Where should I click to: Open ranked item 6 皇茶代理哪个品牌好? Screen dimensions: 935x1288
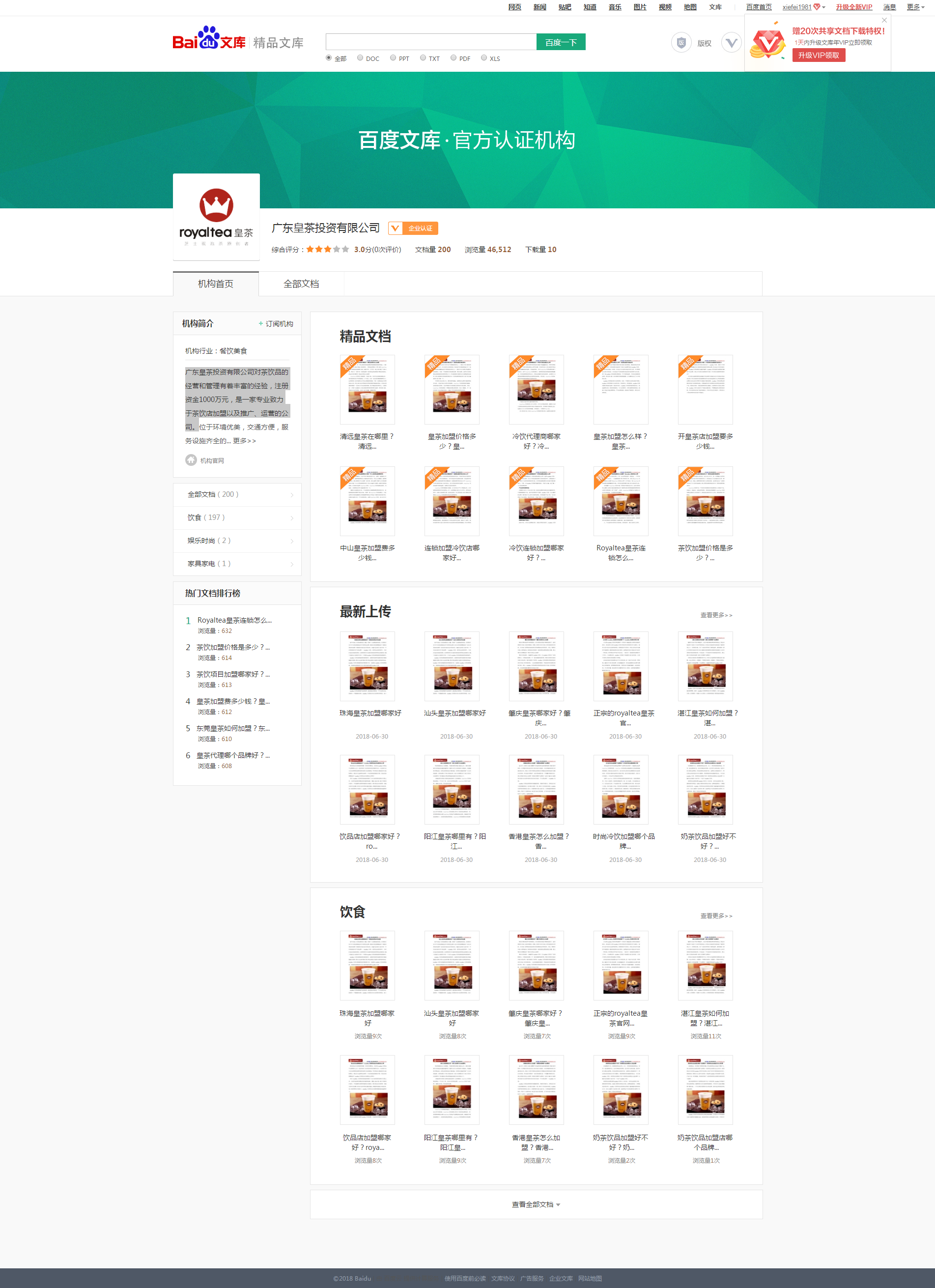point(233,756)
